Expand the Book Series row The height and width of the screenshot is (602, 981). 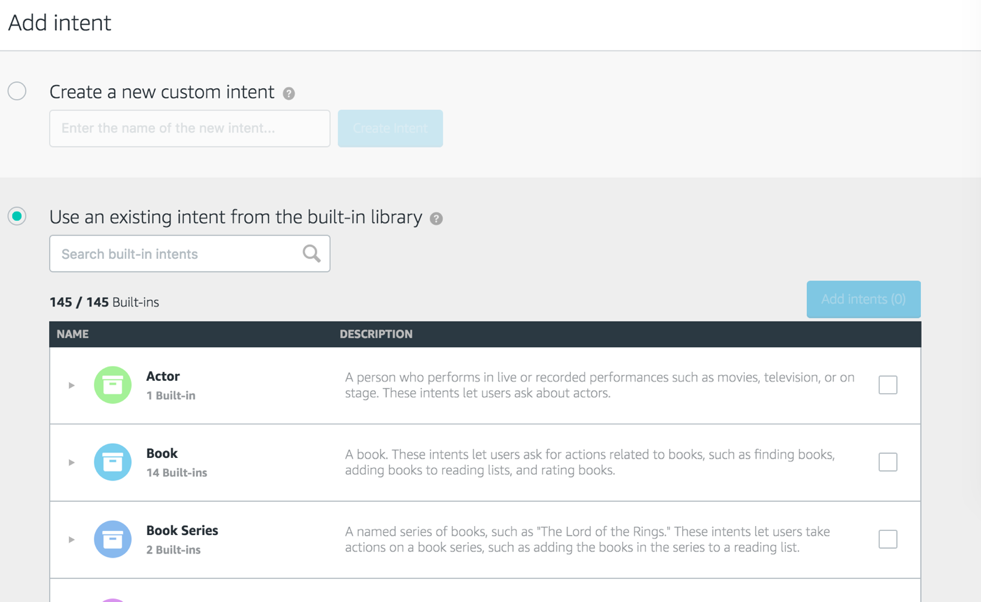72,539
